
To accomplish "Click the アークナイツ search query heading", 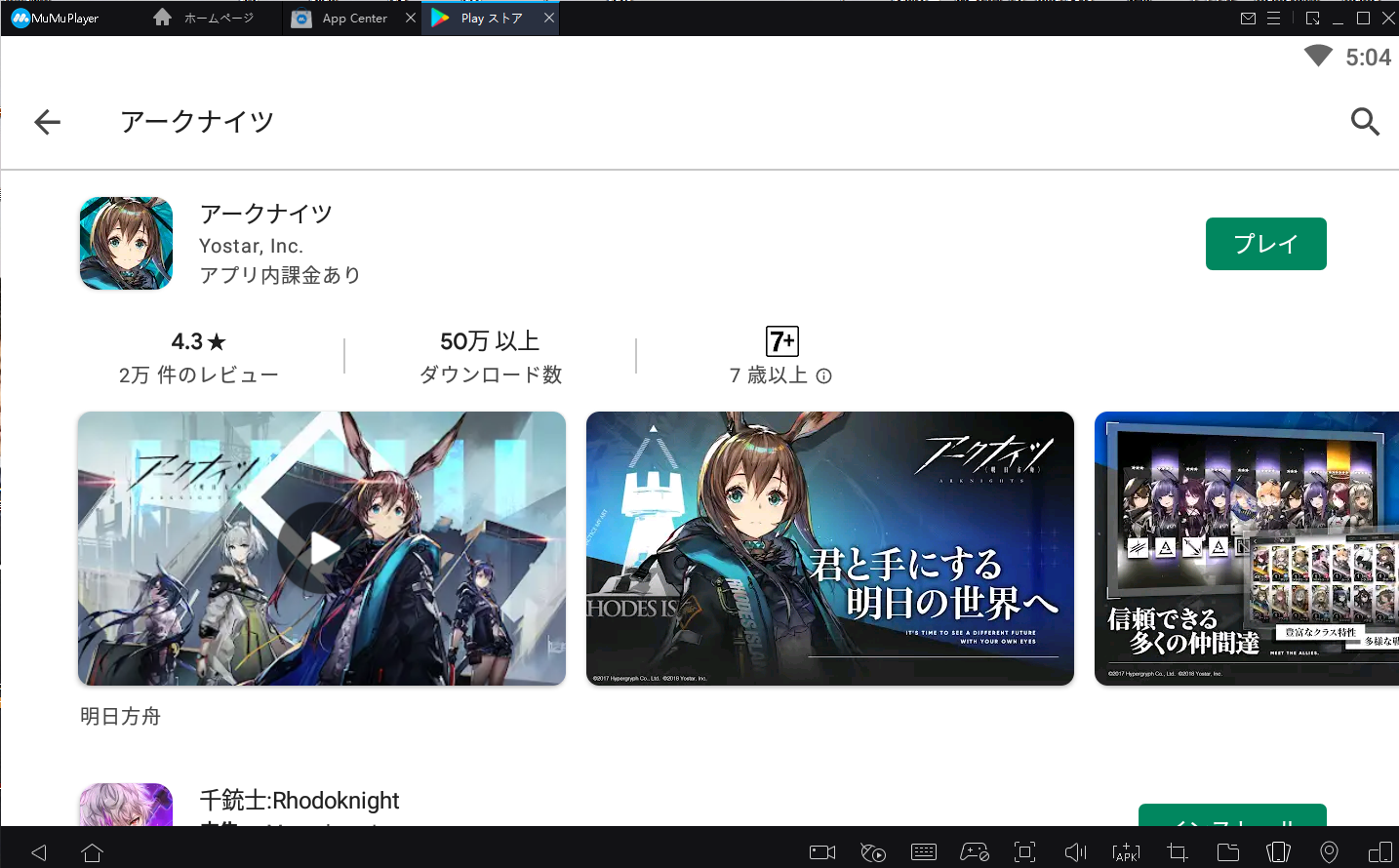I will pyautogui.click(x=197, y=122).
